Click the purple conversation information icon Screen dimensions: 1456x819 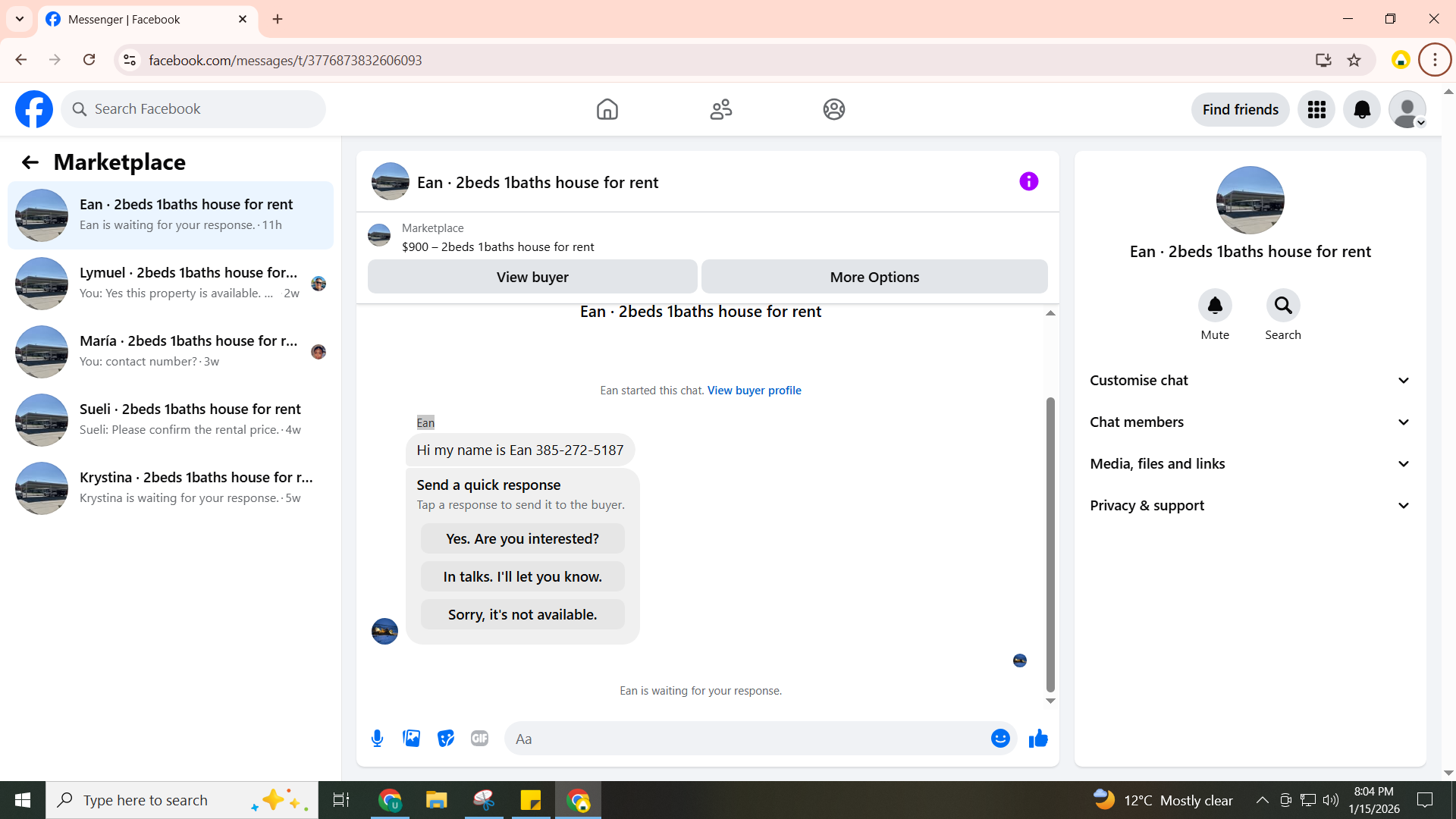pos(1028,181)
